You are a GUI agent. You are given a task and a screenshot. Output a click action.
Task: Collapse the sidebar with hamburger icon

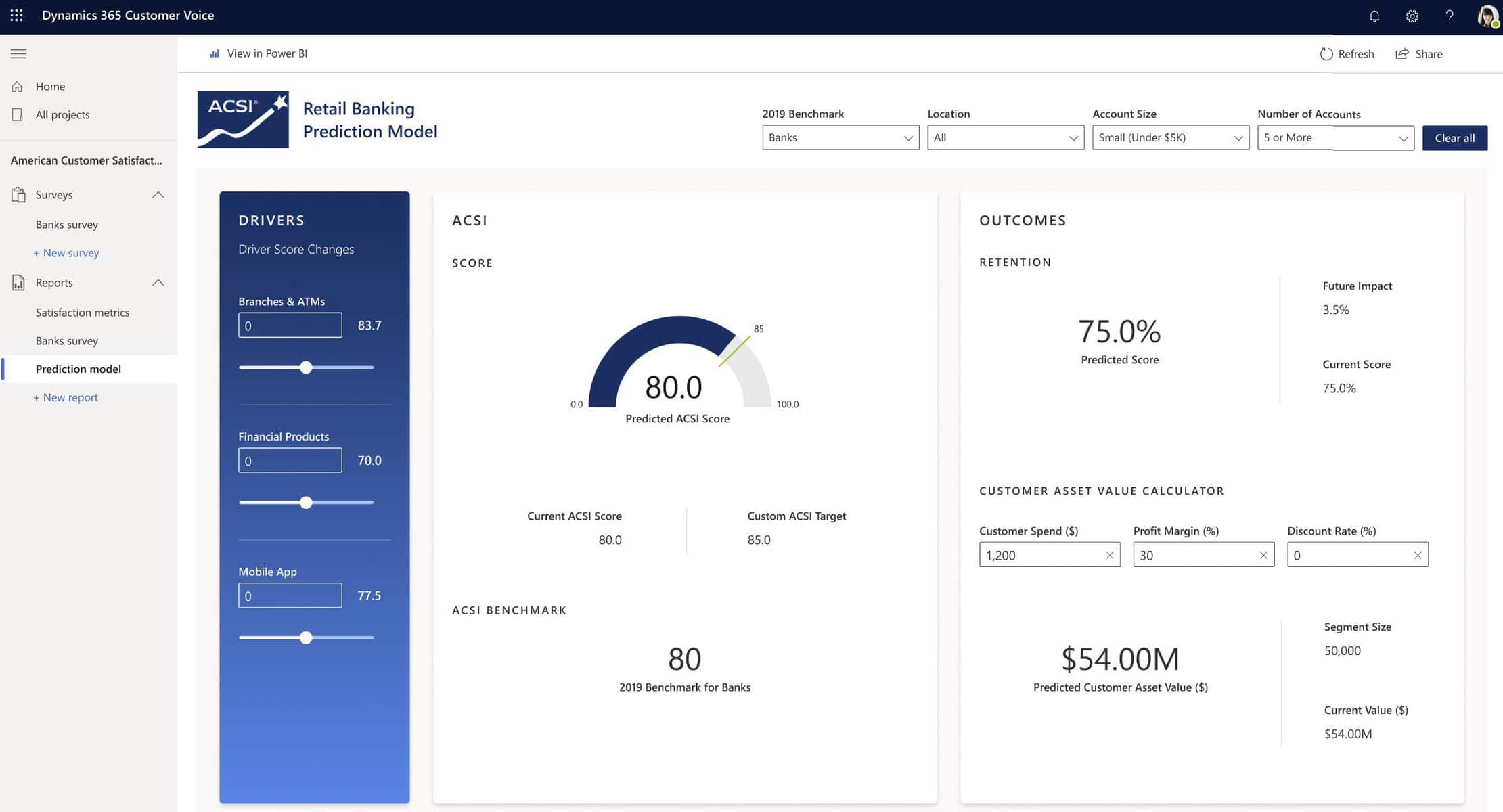tap(18, 53)
